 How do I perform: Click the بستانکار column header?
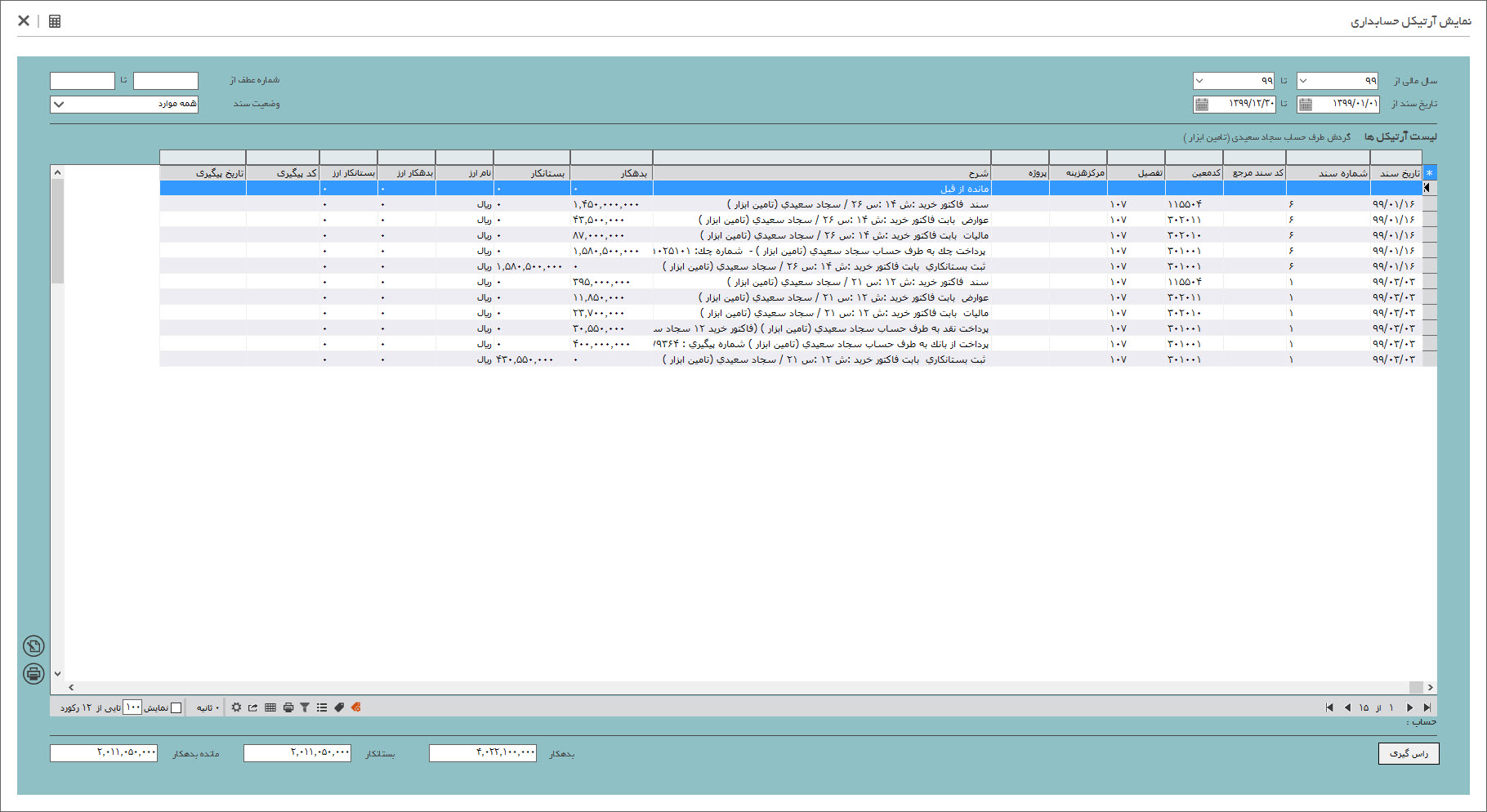[532, 173]
